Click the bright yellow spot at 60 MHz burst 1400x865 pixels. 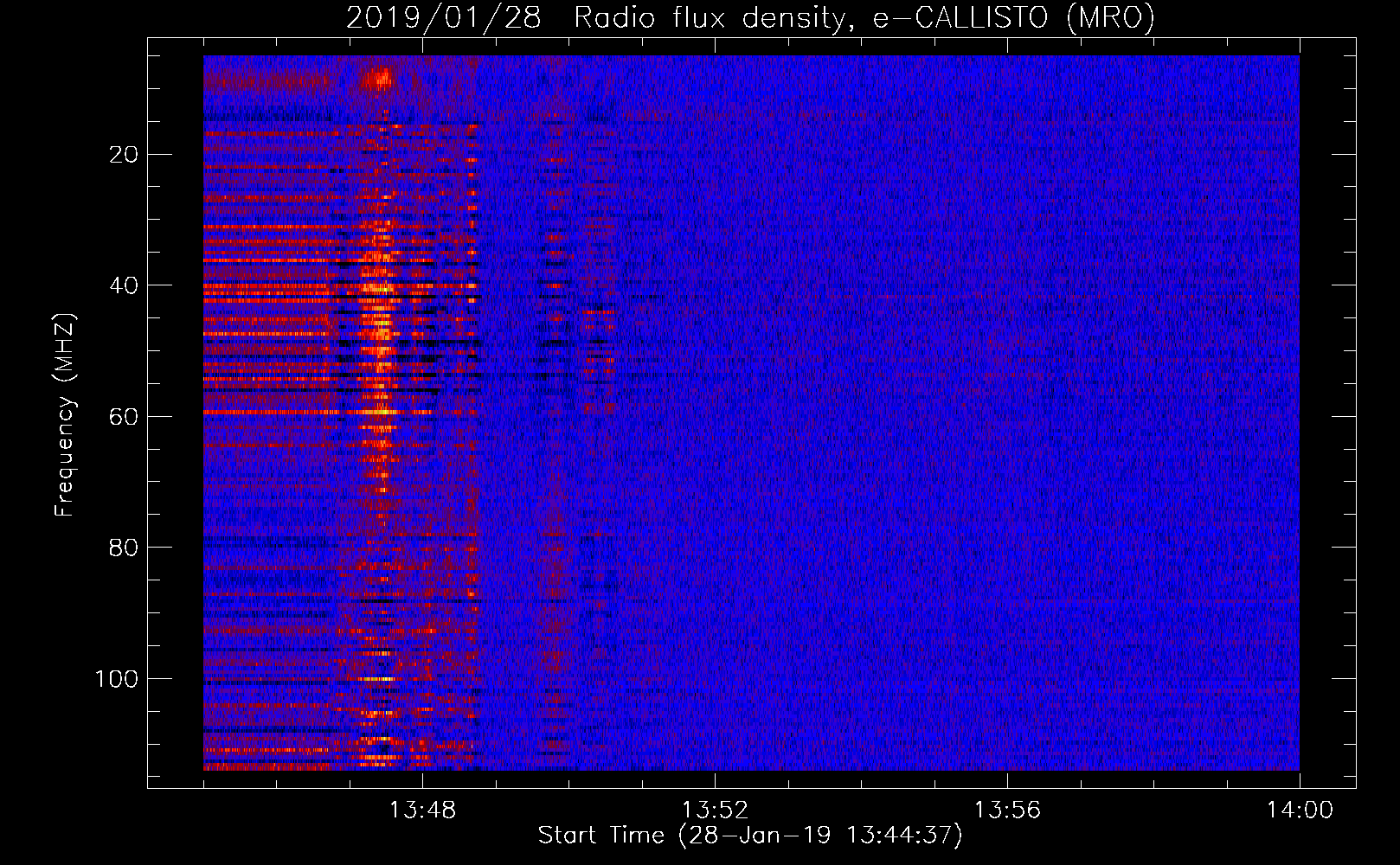379,413
